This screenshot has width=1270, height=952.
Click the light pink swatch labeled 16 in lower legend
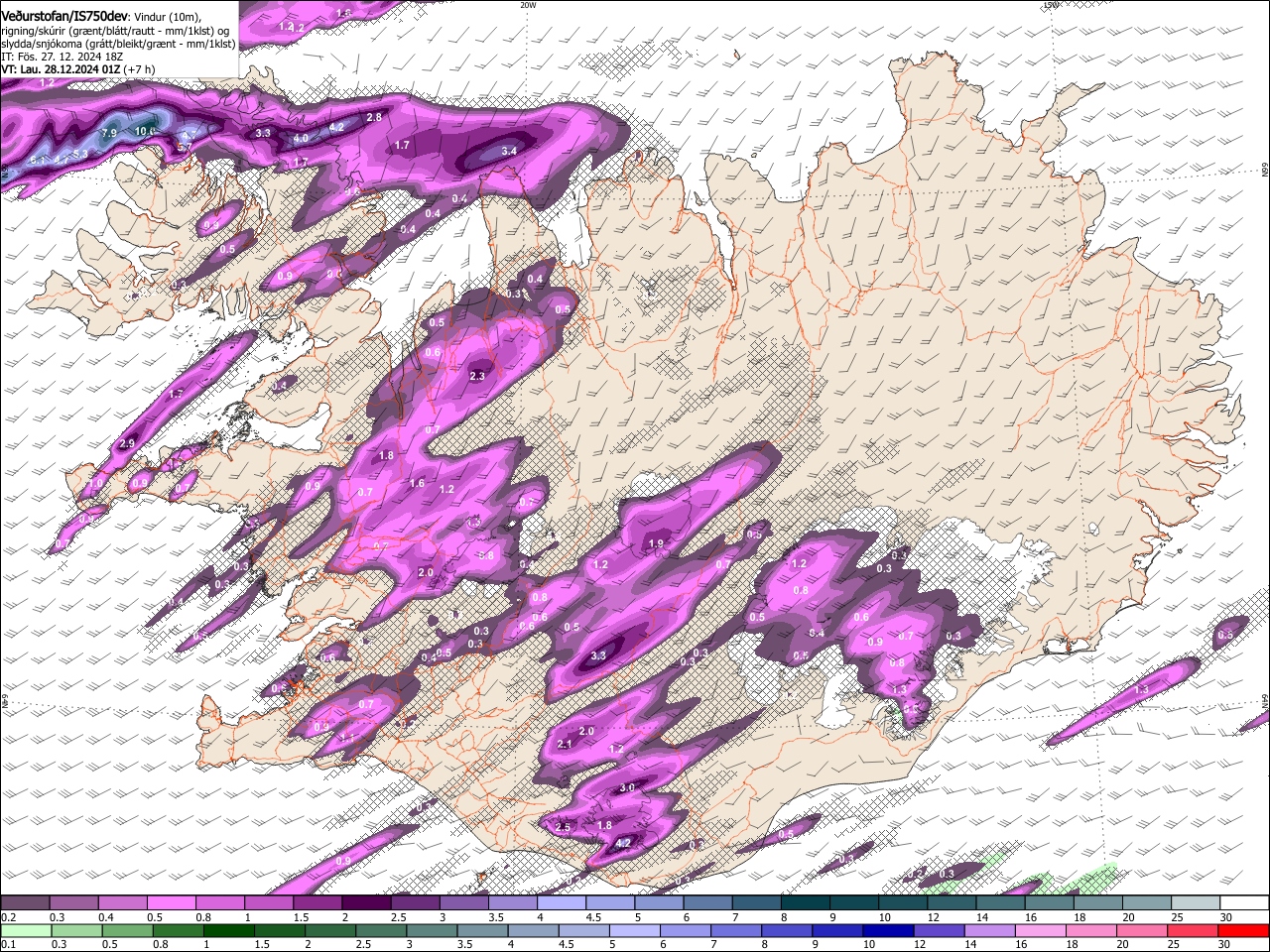pos(1041,931)
